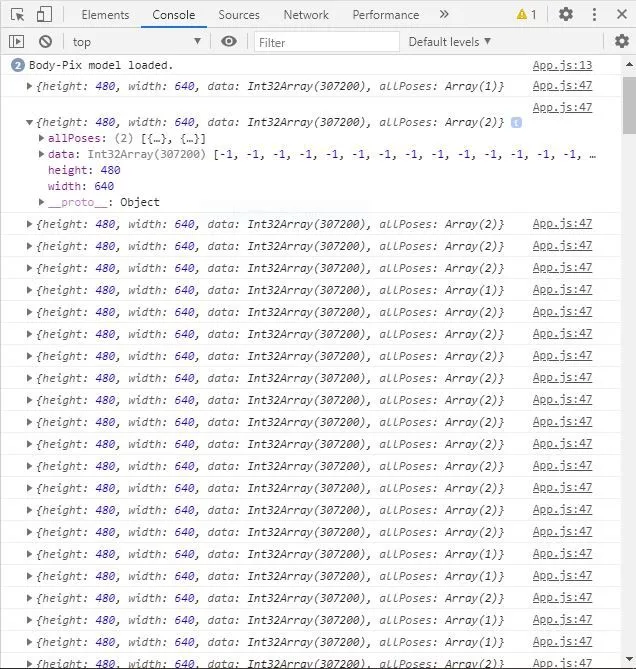The image size is (636, 669).
Task: Select the 'width: 640' property line
Action: (x=81, y=186)
